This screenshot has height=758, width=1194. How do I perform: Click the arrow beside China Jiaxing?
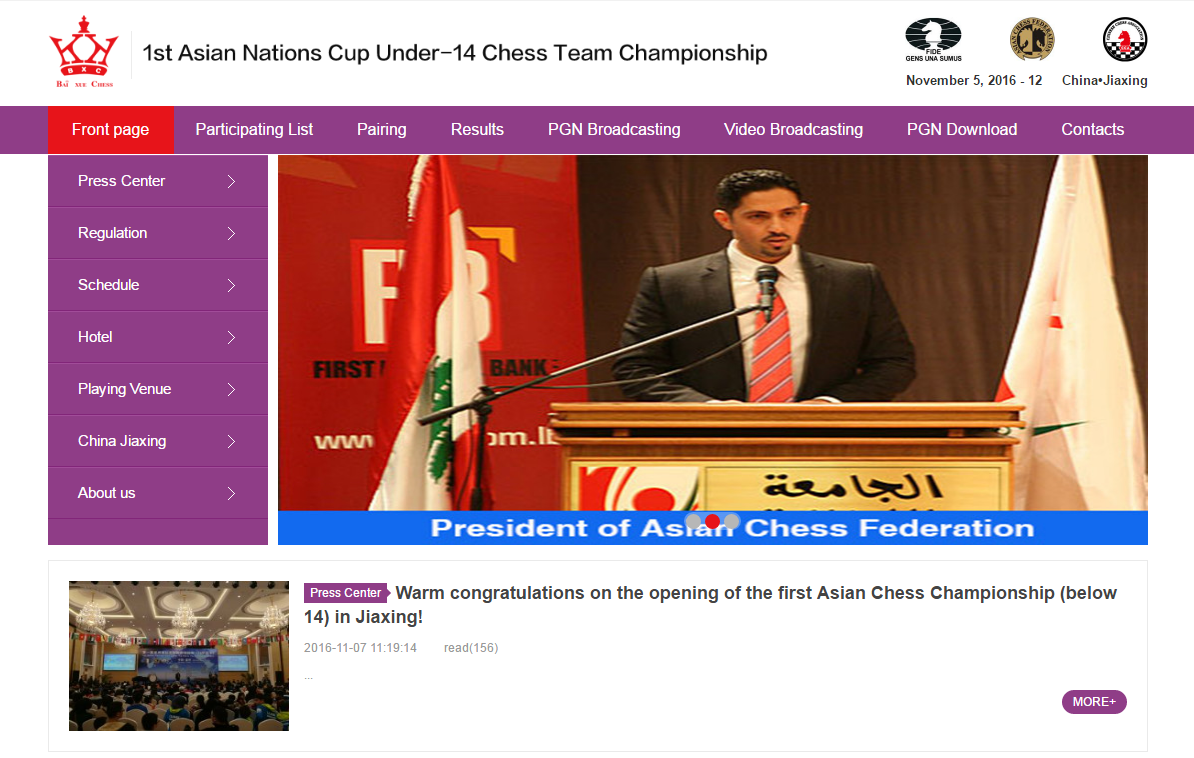click(231, 441)
